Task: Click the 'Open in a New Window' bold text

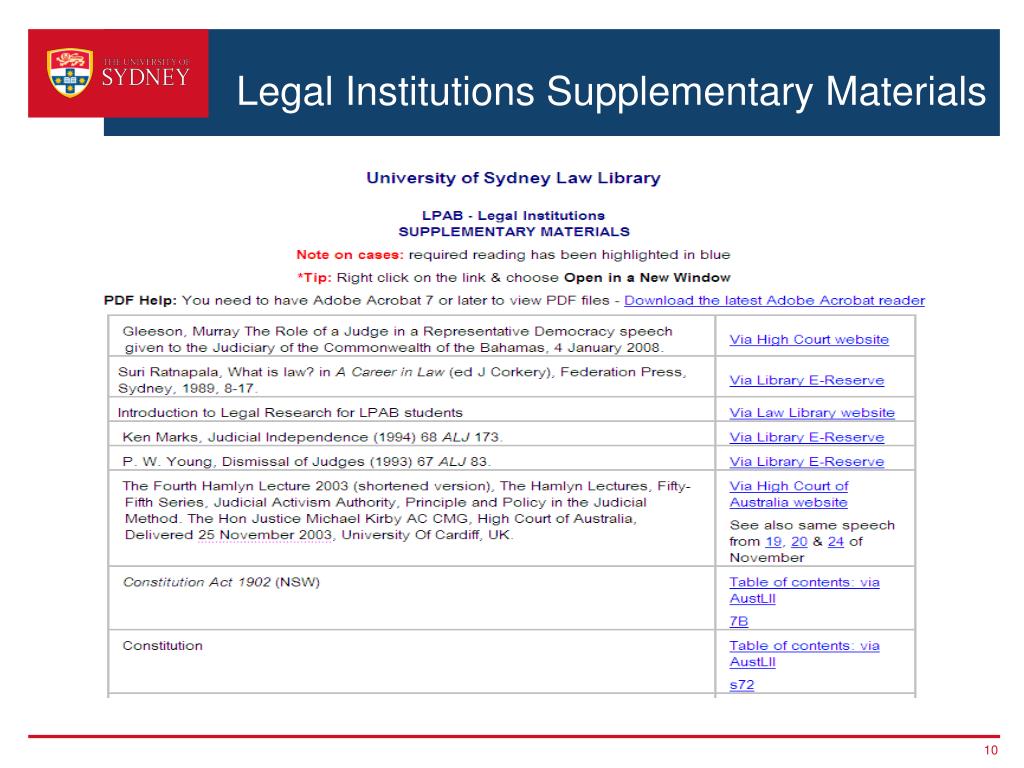Action: click(x=647, y=278)
